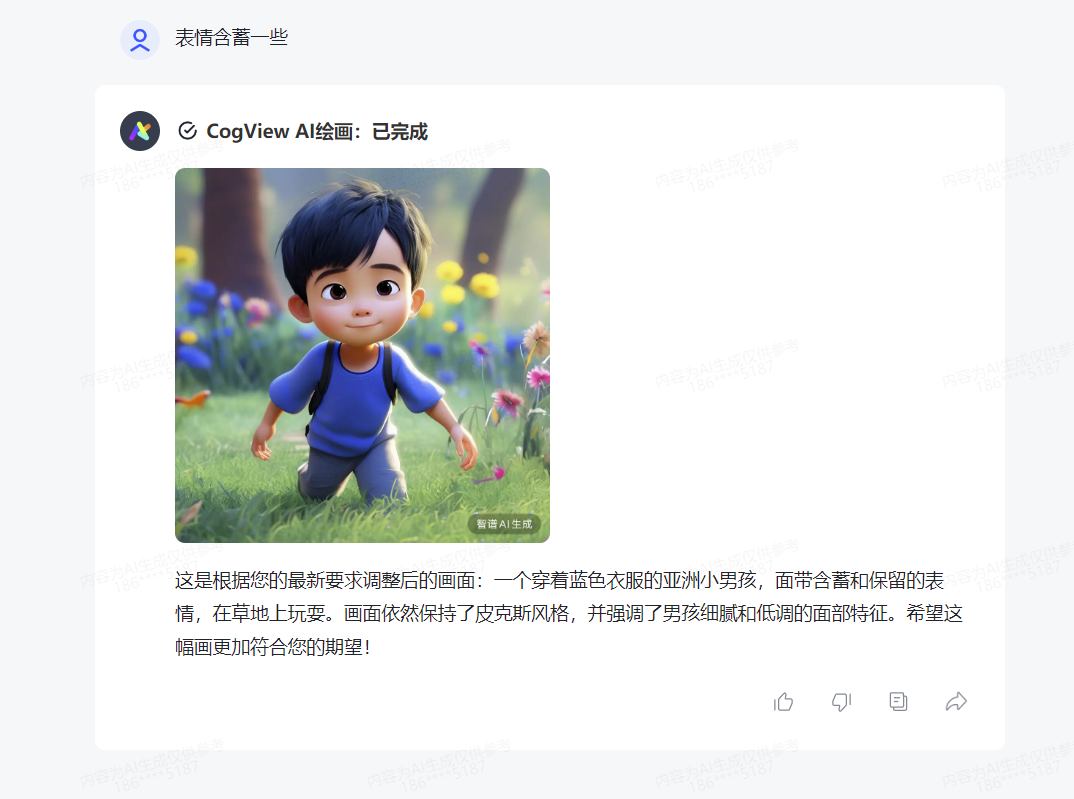
Task: Click the circled checkmark before CogView
Action: [x=187, y=131]
